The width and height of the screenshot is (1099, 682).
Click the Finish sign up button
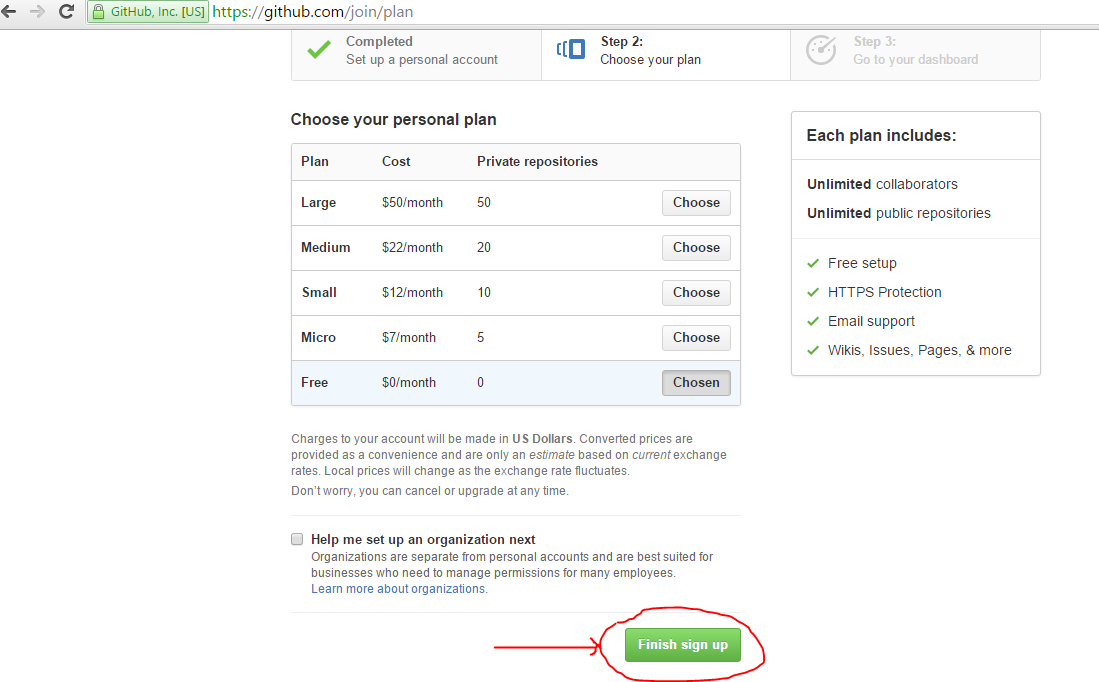click(682, 645)
